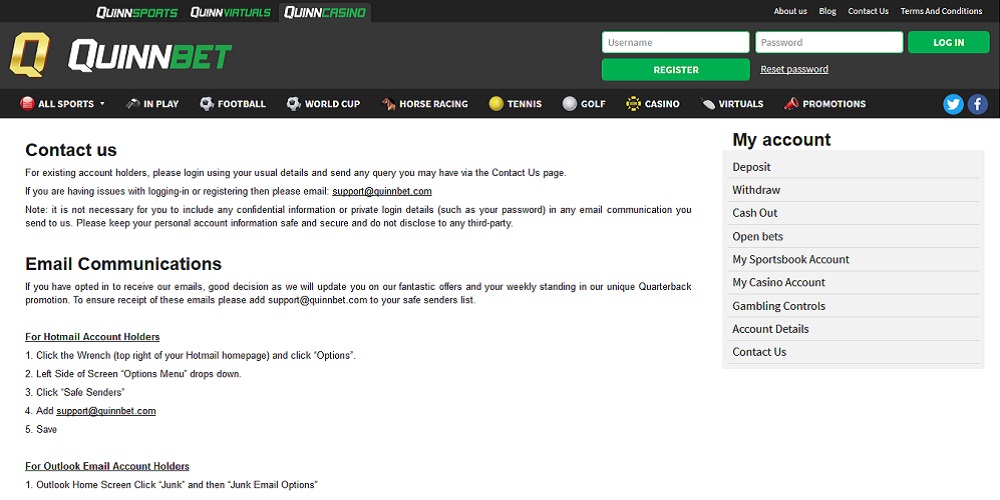Expand the All Sports dropdown arrow
1000x500 pixels.
click(102, 104)
